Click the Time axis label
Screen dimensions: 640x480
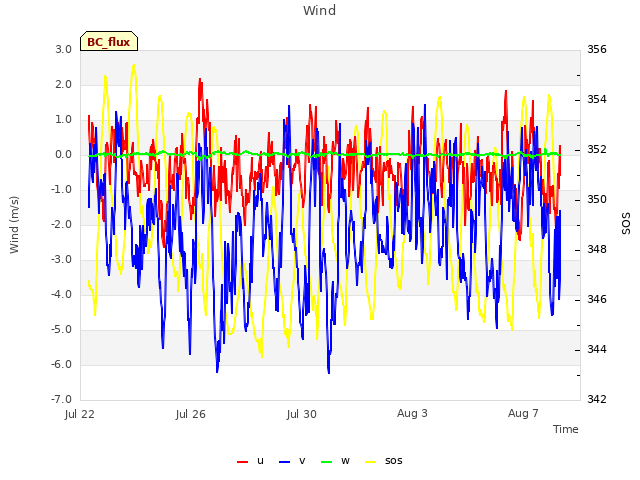[566, 429]
